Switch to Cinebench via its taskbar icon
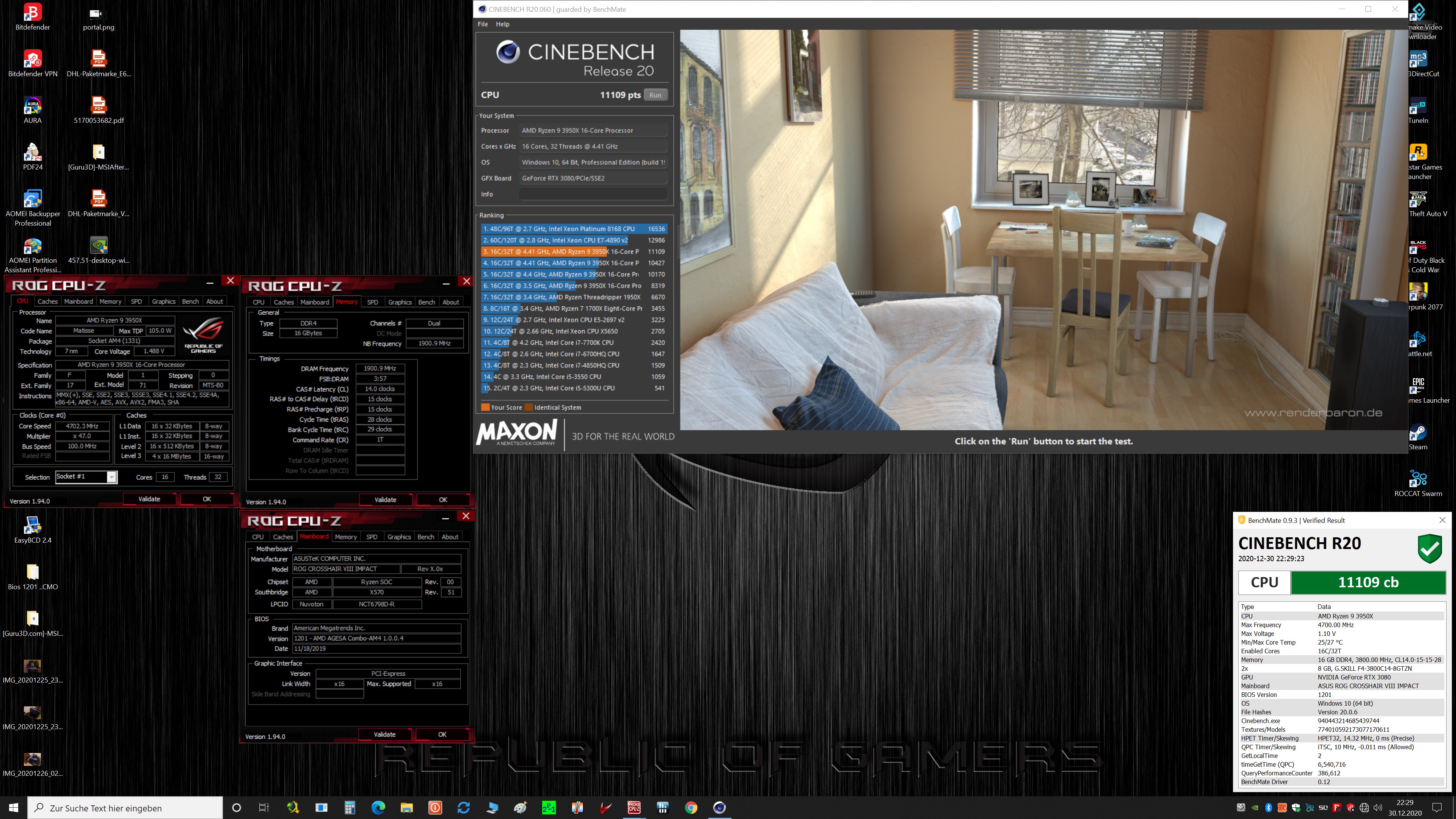Image resolution: width=1456 pixels, height=819 pixels. [719, 807]
